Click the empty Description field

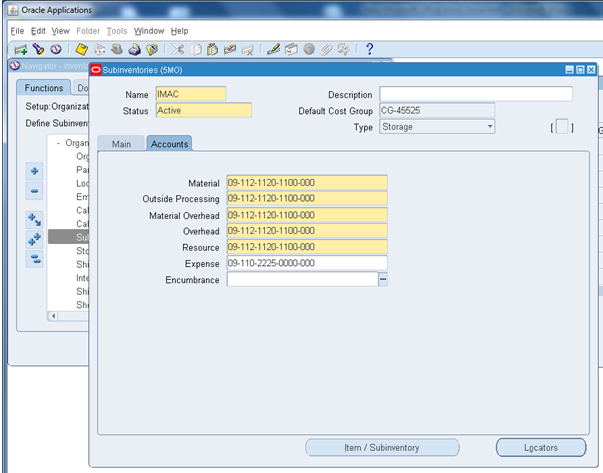click(x=476, y=94)
